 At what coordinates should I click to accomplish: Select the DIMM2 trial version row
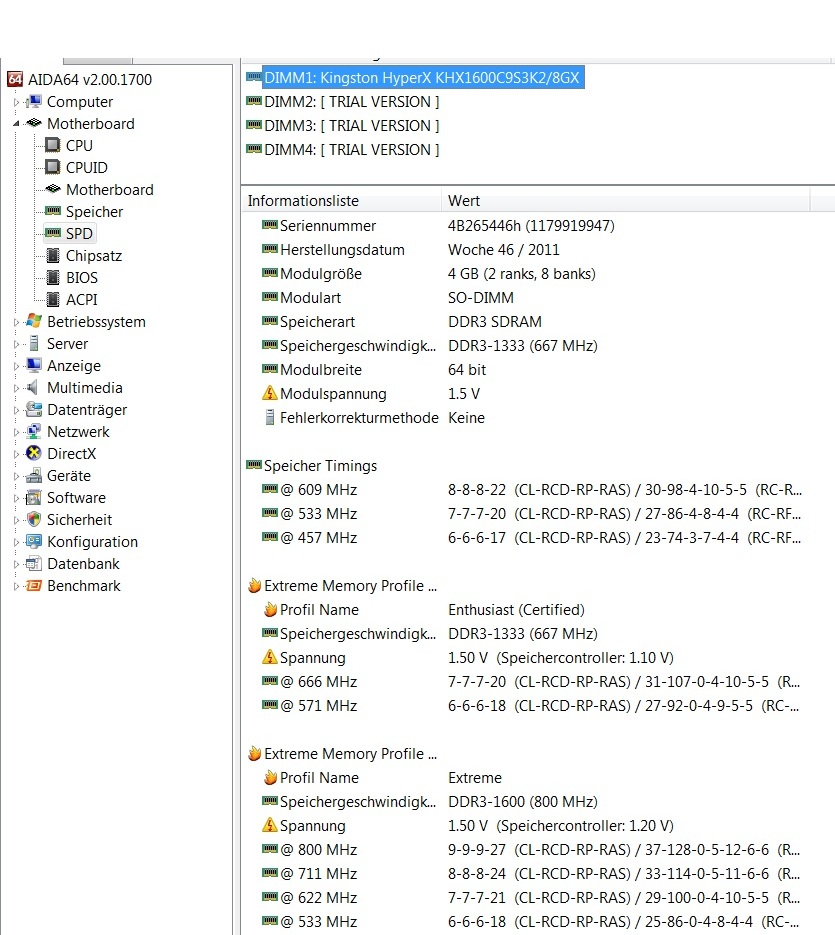[352, 102]
